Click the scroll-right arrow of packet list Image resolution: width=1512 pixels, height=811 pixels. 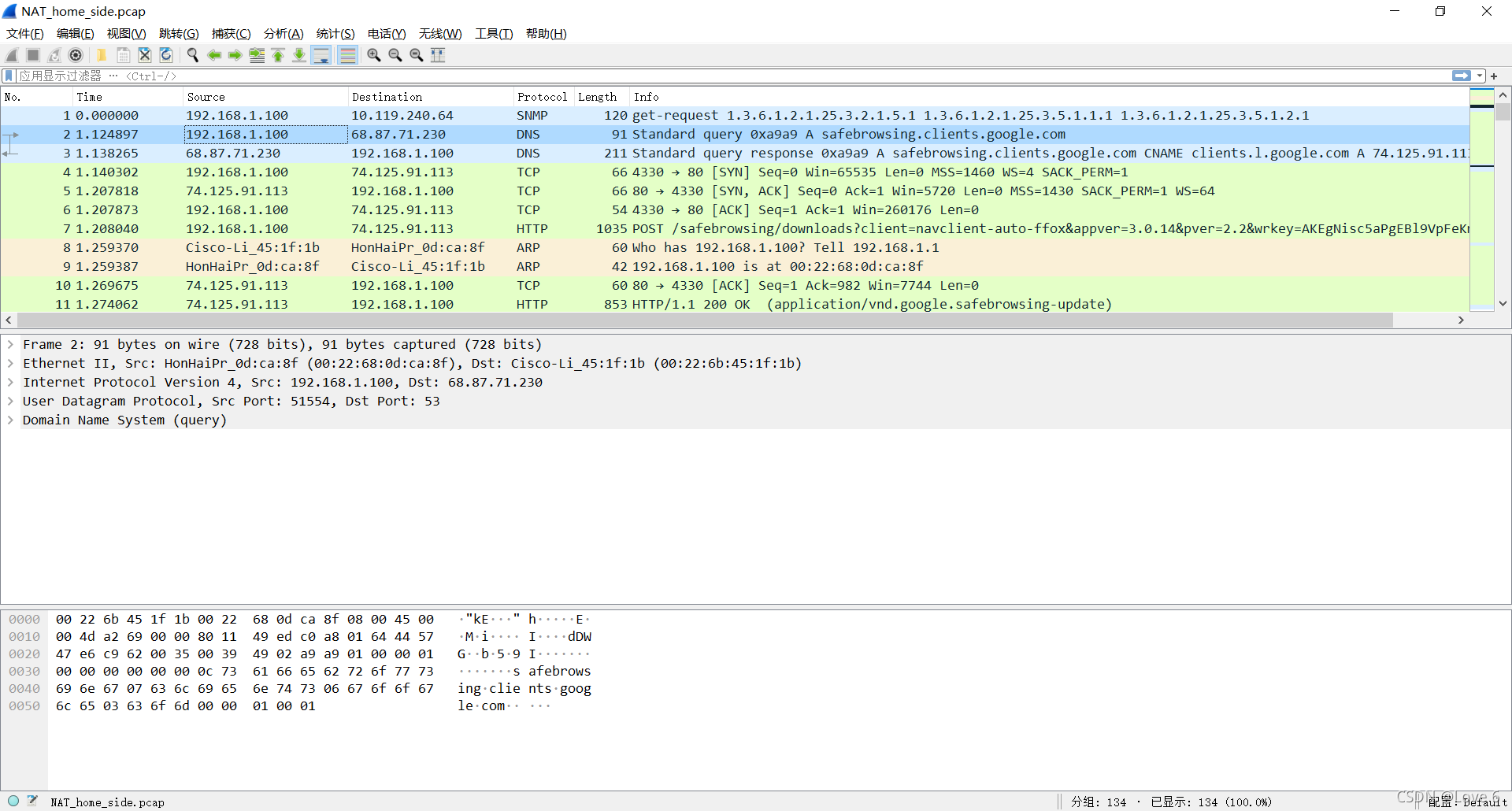tap(1461, 320)
